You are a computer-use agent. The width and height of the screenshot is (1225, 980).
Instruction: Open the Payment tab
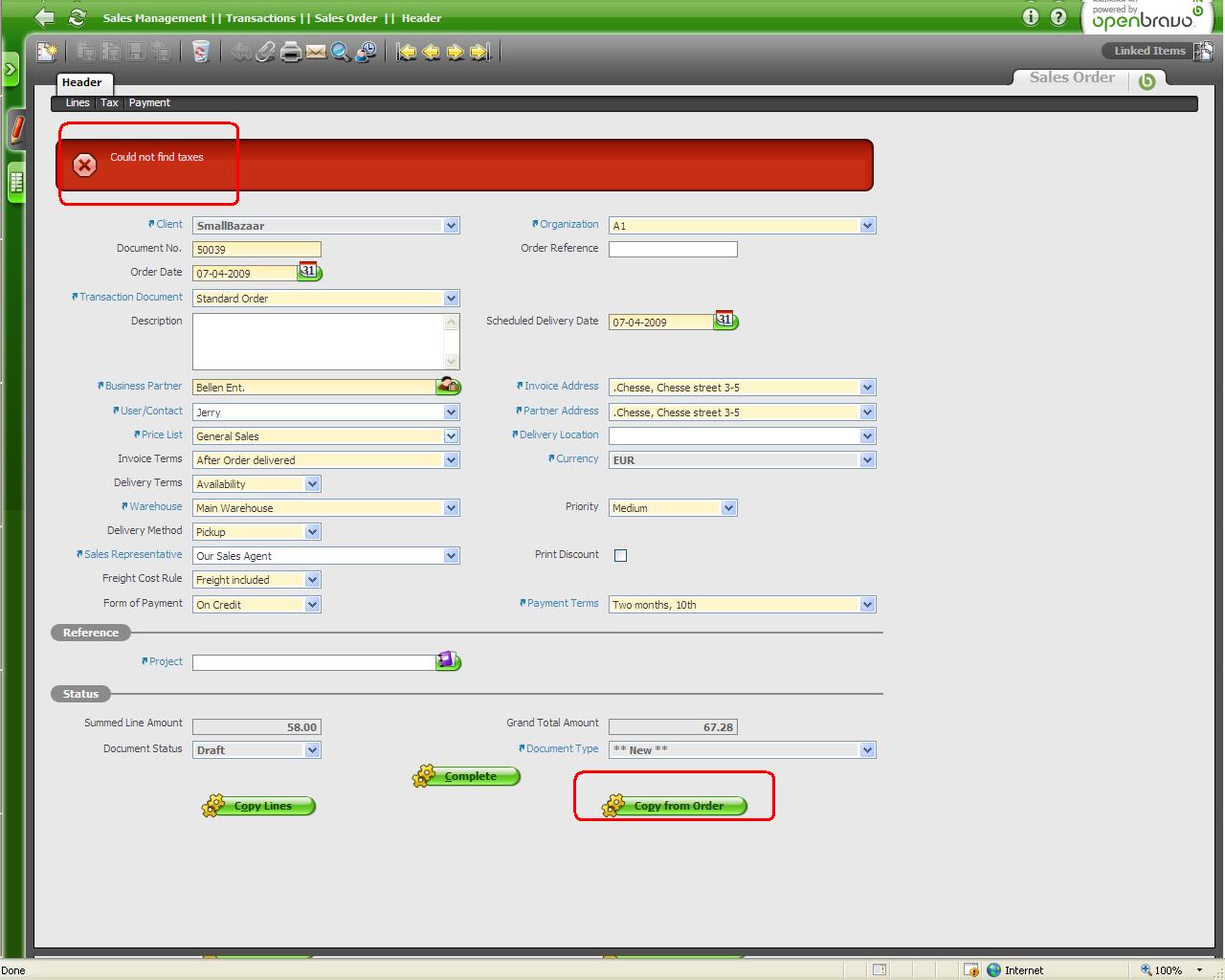tap(149, 102)
